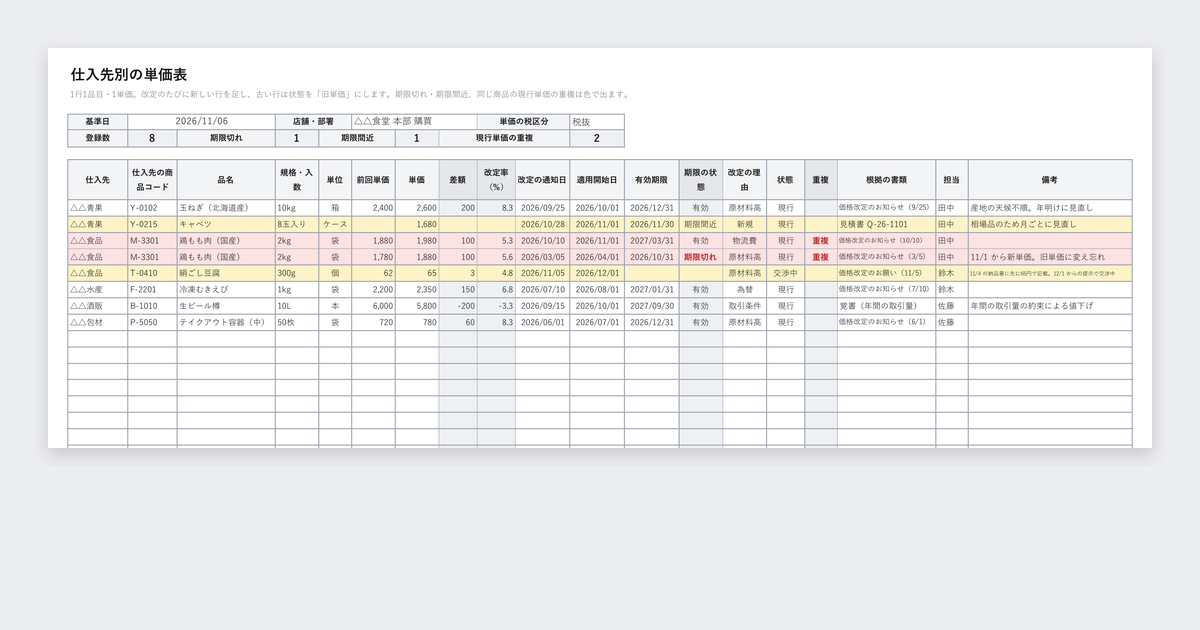This screenshot has width=1200, height=630.
Task: Click the 改定率（%） column header
Action: [x=496, y=180]
